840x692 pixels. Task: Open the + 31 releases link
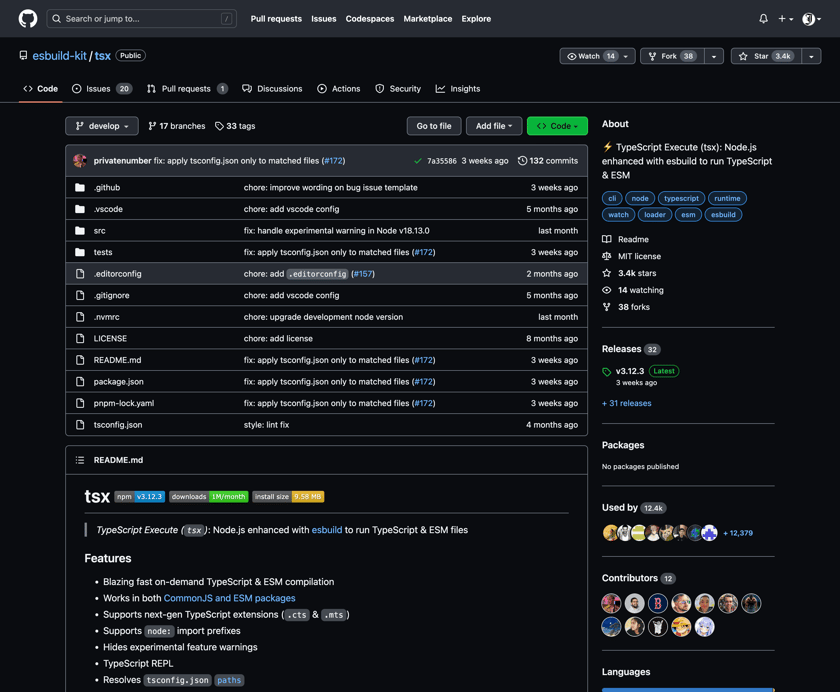[x=626, y=403]
